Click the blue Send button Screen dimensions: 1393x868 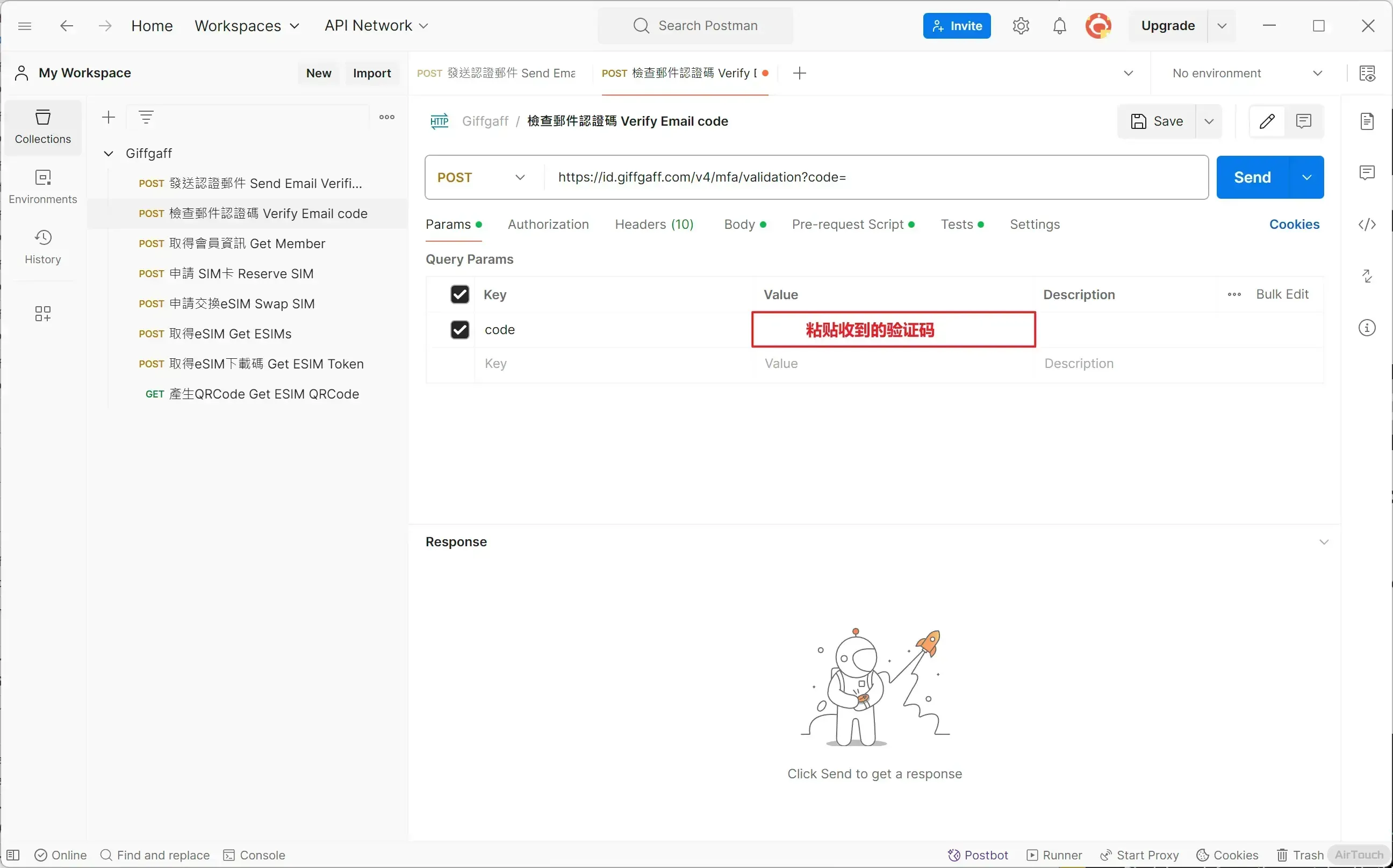coord(1252,177)
